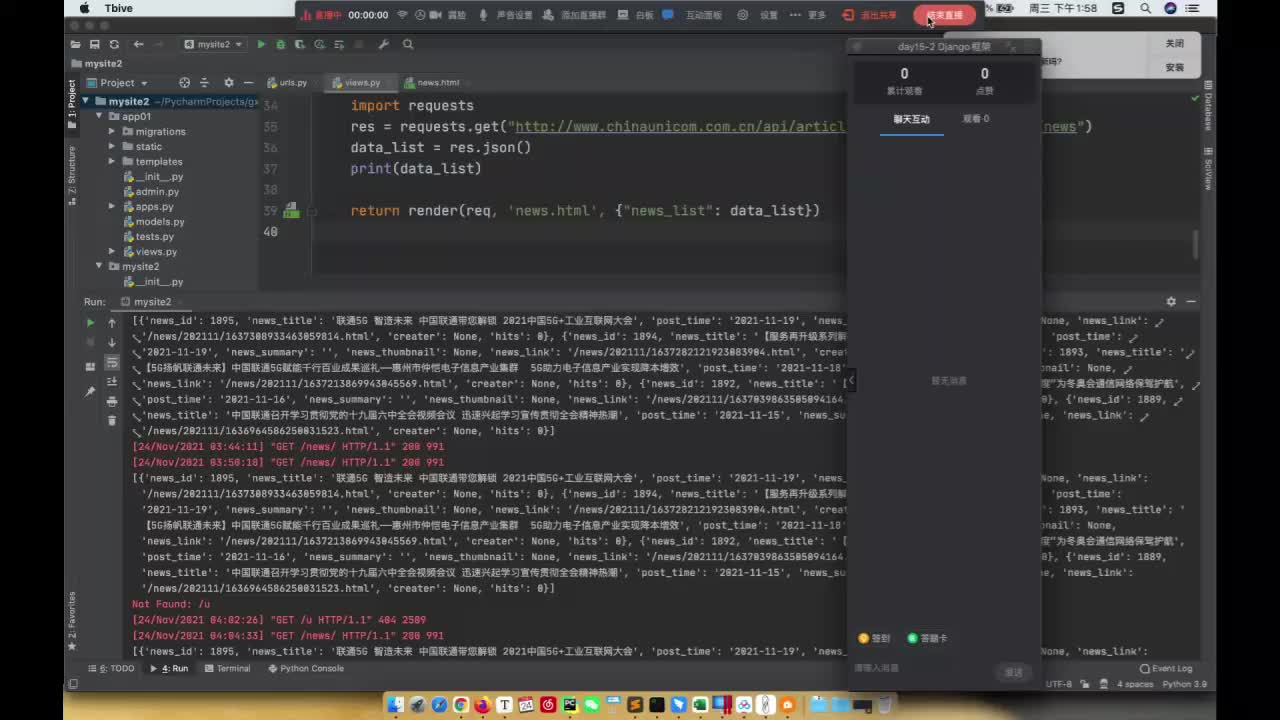
Task: Expand the static folder
Action: 112,146
